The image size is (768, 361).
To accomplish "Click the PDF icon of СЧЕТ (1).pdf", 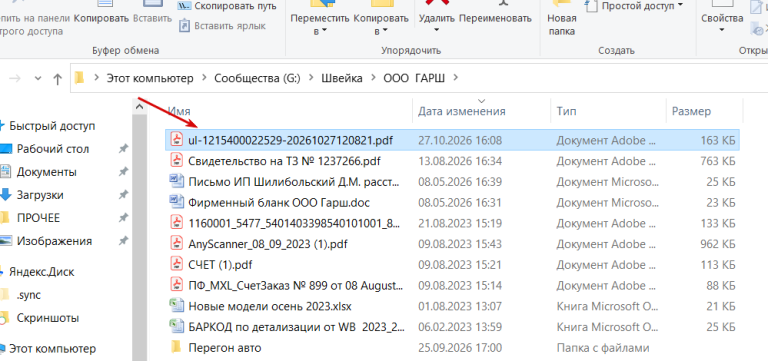I will [x=176, y=265].
